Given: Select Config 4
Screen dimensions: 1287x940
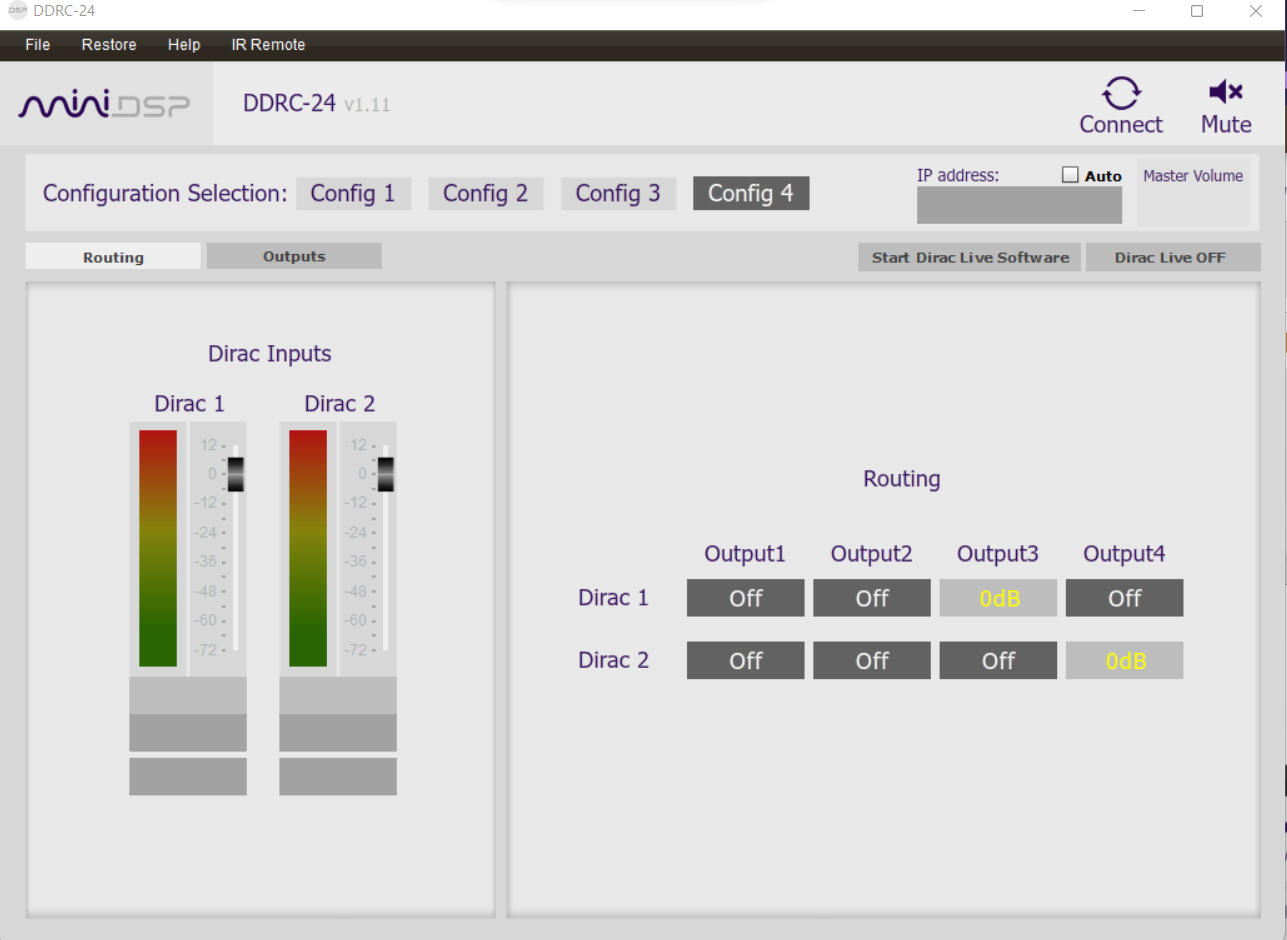Looking at the screenshot, I should [751, 193].
